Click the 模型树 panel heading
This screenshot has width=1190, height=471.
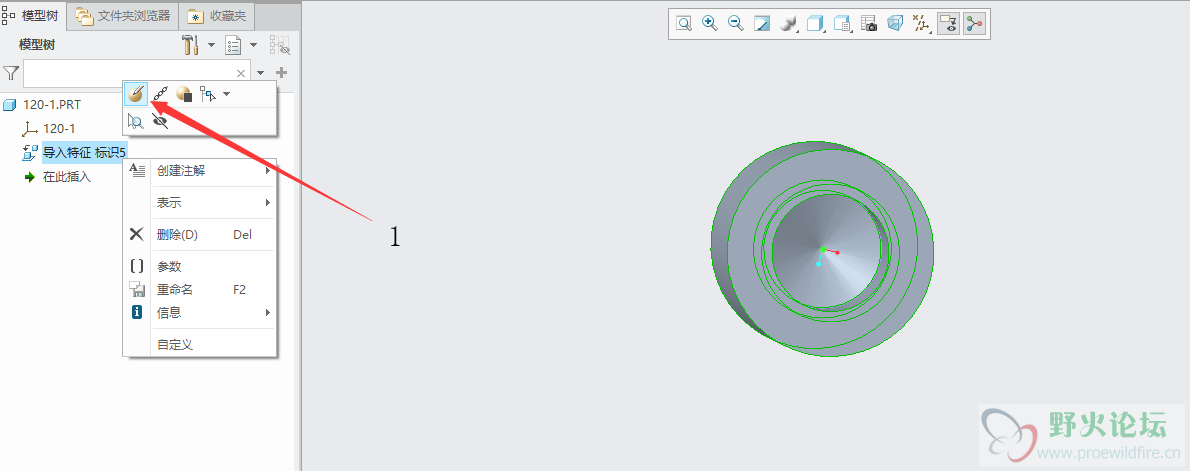(37, 45)
